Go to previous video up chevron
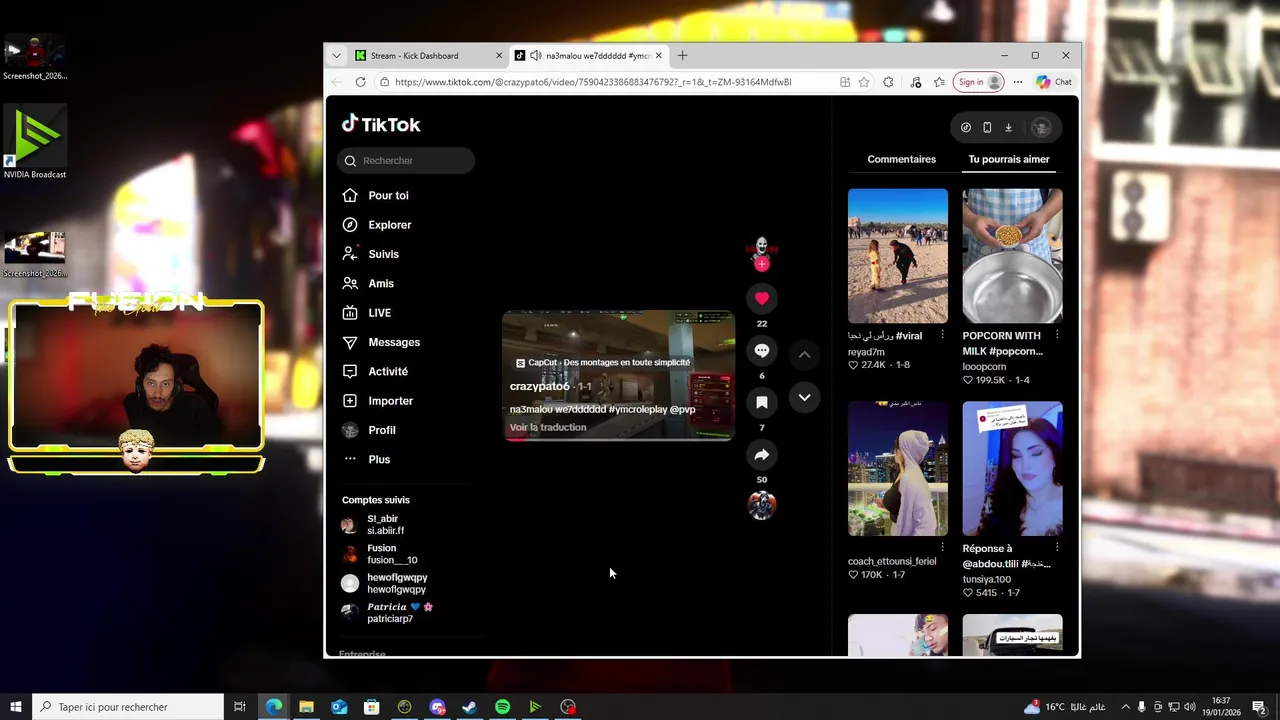1280x720 pixels. click(804, 354)
